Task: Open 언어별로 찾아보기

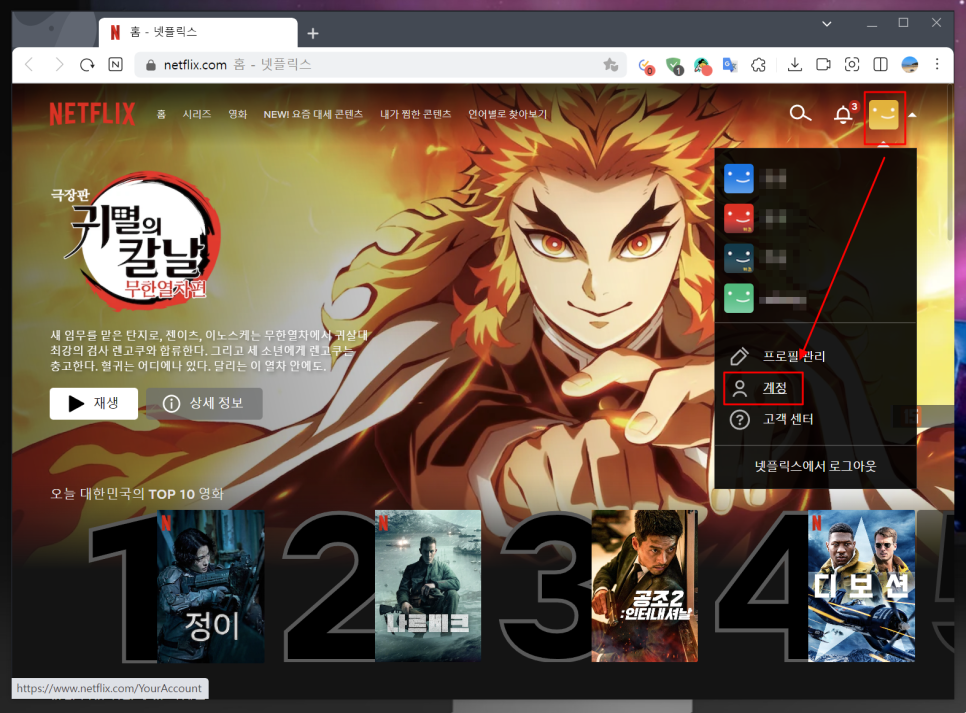Action: pyautogui.click(x=507, y=115)
